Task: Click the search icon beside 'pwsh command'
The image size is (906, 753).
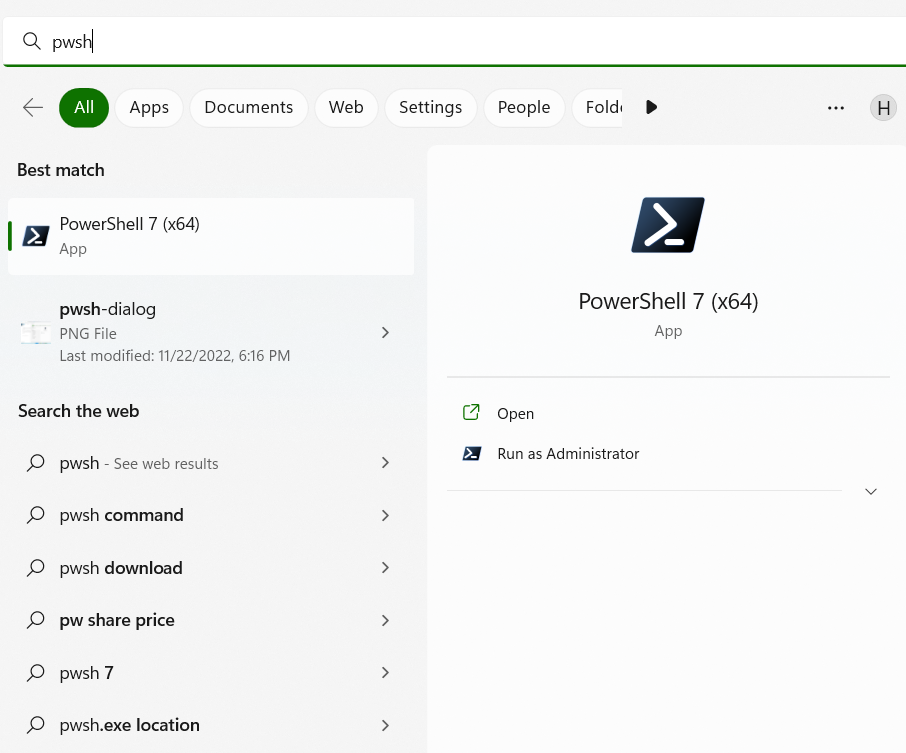Action: coord(36,515)
